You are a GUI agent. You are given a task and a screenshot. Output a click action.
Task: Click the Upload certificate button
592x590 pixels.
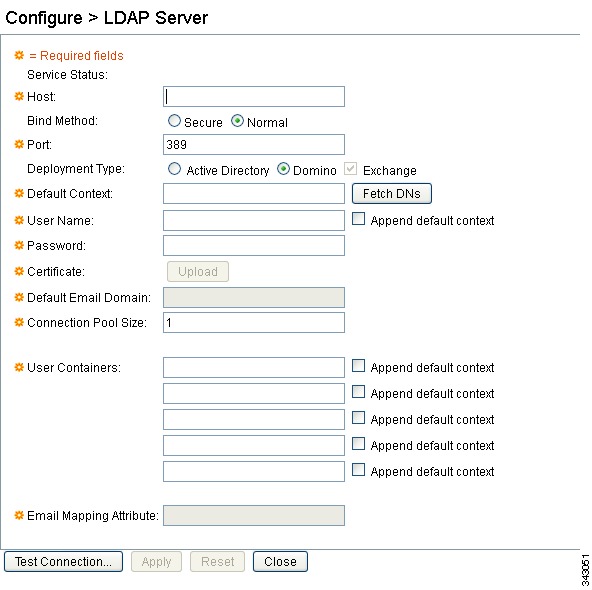198,271
